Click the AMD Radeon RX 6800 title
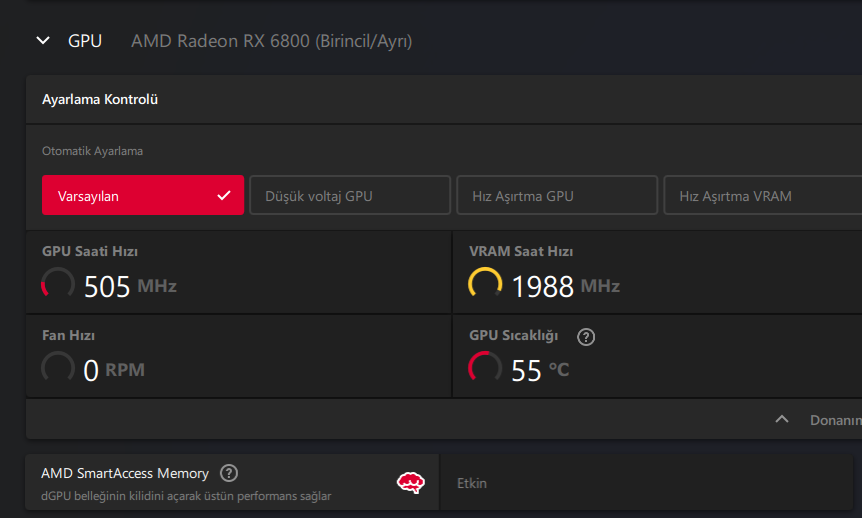Screen dimensions: 862x518 pyautogui.click(x=272, y=41)
